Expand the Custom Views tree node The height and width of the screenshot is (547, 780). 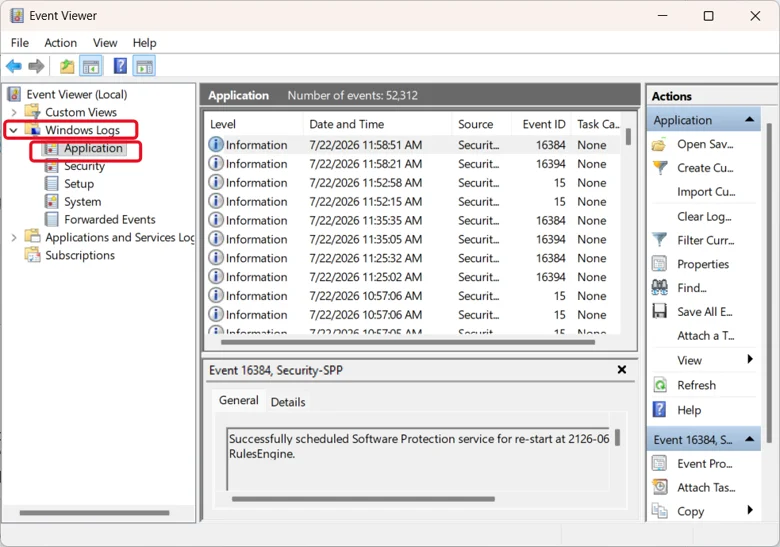[14, 112]
